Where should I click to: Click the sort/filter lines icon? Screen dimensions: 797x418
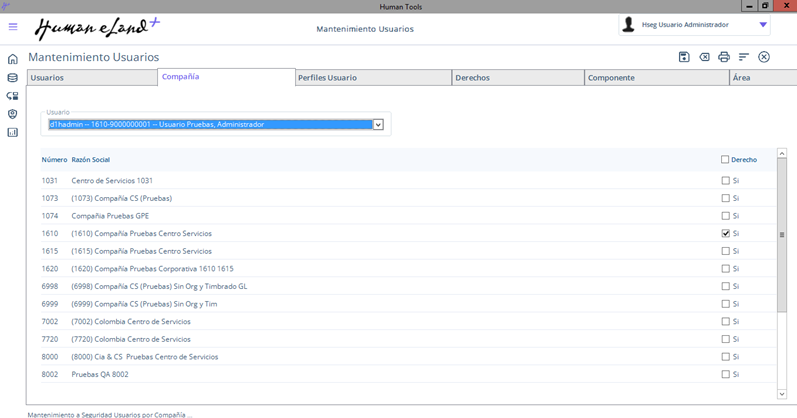(x=744, y=57)
